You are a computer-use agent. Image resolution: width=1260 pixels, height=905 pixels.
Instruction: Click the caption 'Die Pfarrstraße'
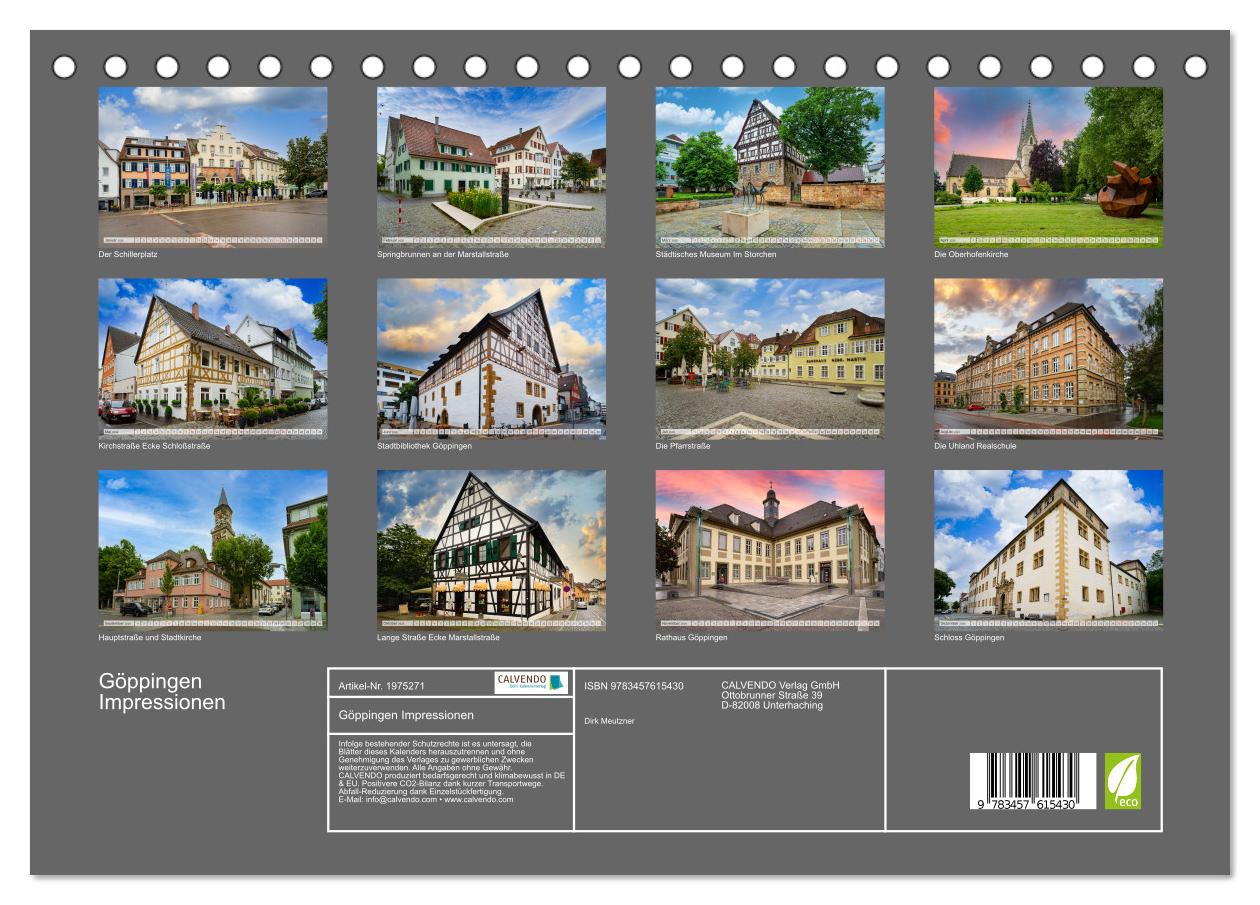point(683,446)
